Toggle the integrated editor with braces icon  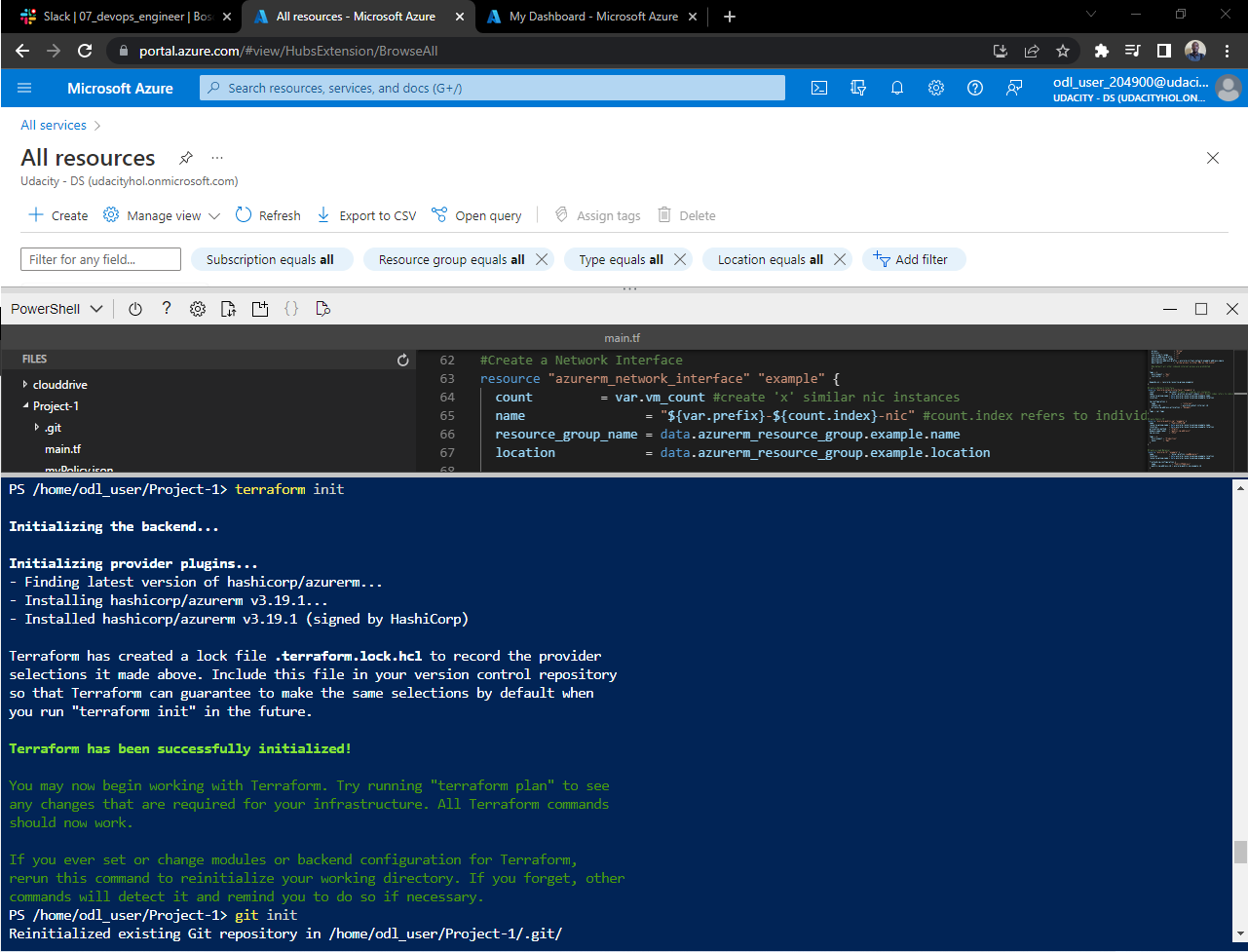click(x=291, y=308)
